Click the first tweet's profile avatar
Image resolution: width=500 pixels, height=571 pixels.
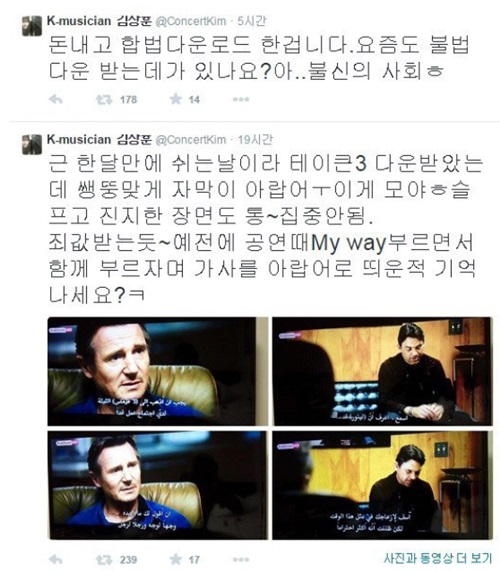[32, 25]
